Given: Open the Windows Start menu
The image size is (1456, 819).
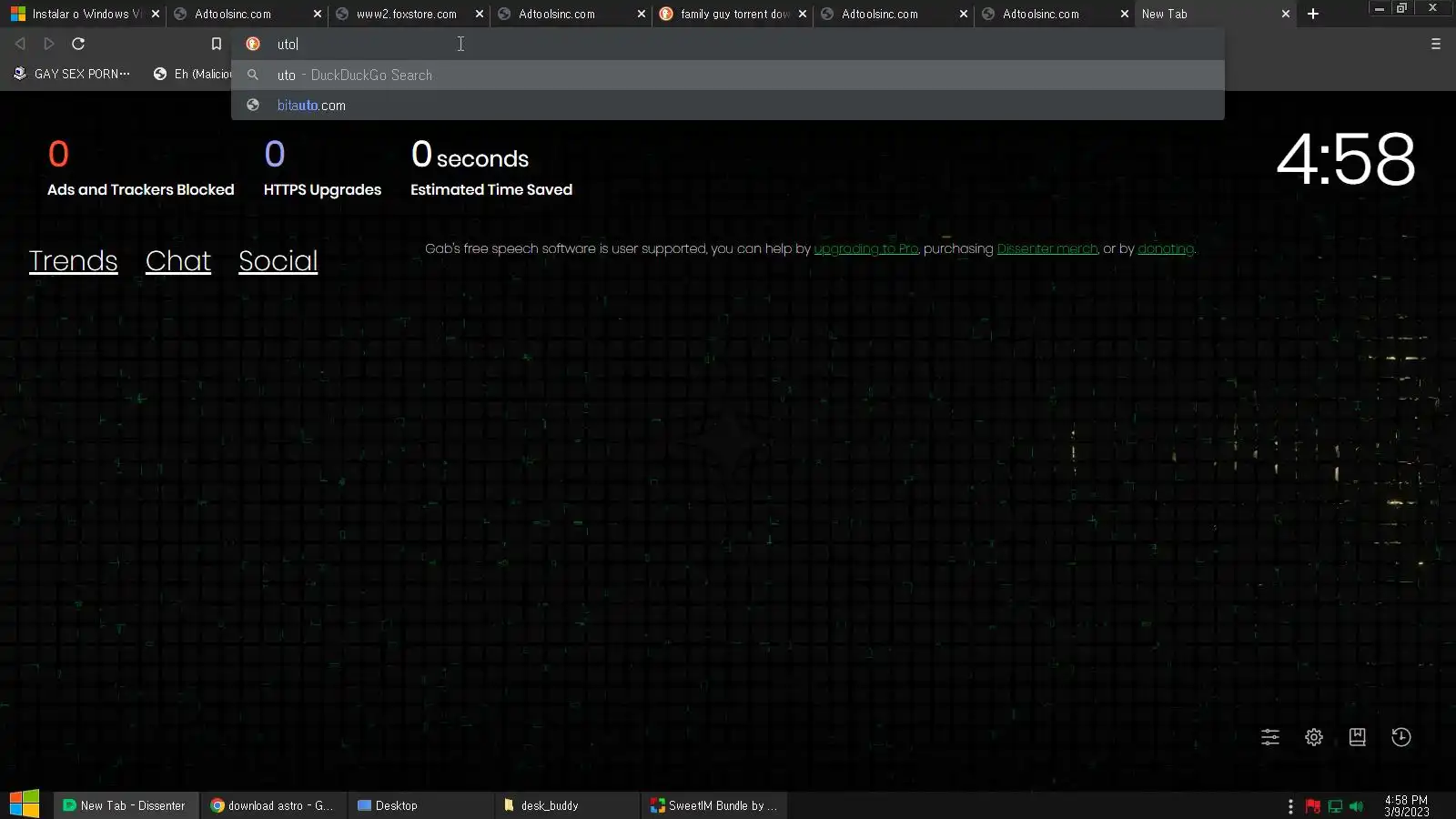Looking at the screenshot, I should pyautogui.click(x=25, y=804).
